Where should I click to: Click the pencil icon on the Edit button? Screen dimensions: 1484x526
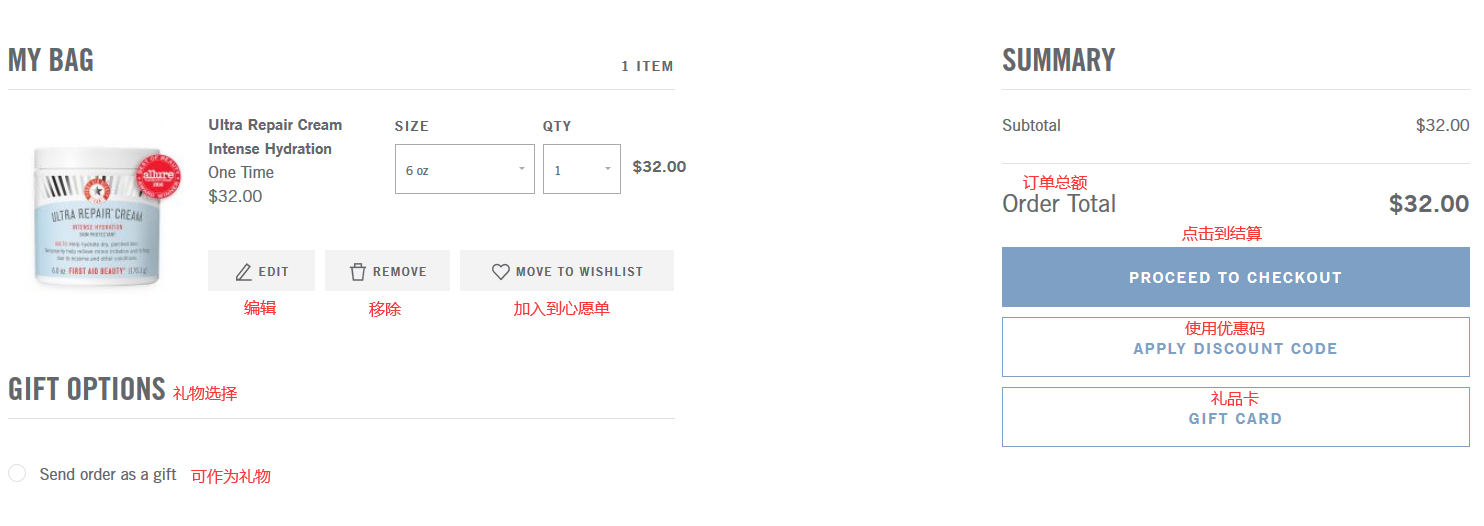coord(244,272)
